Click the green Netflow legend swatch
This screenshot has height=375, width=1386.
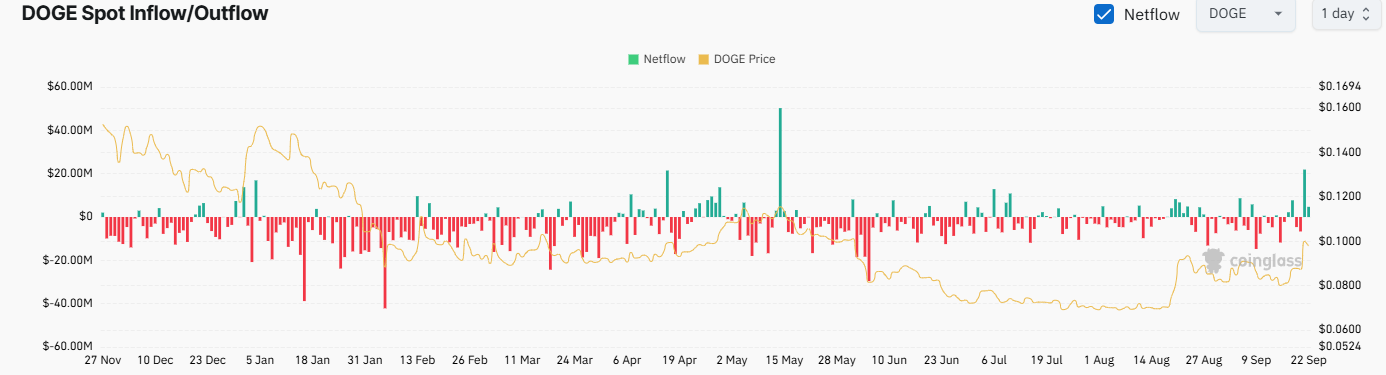tap(633, 59)
